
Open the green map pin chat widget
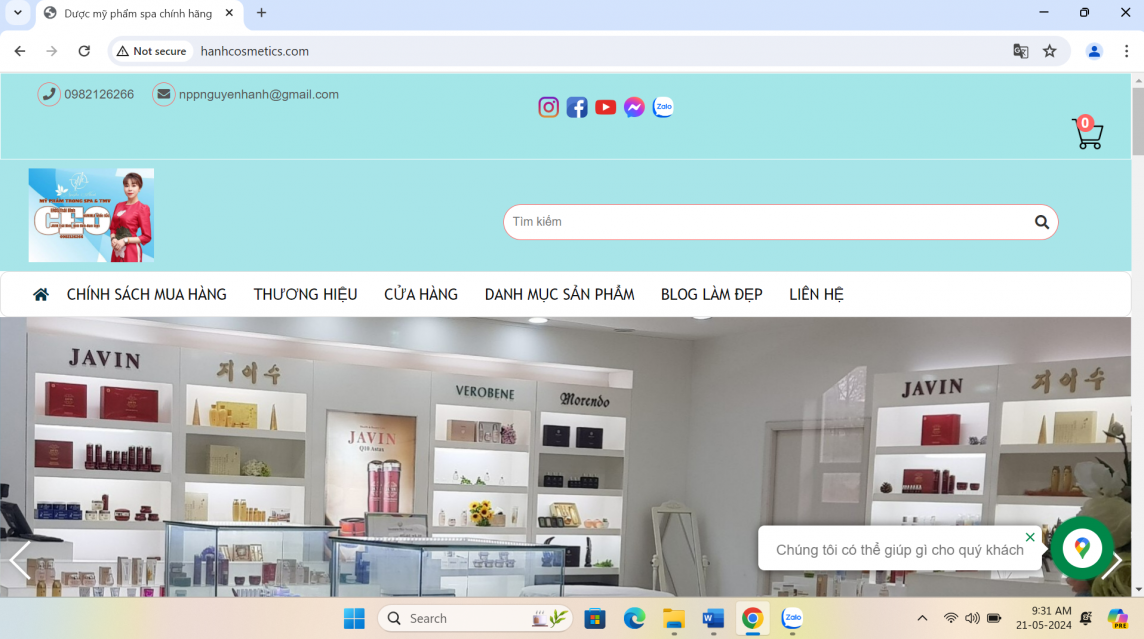1082,548
